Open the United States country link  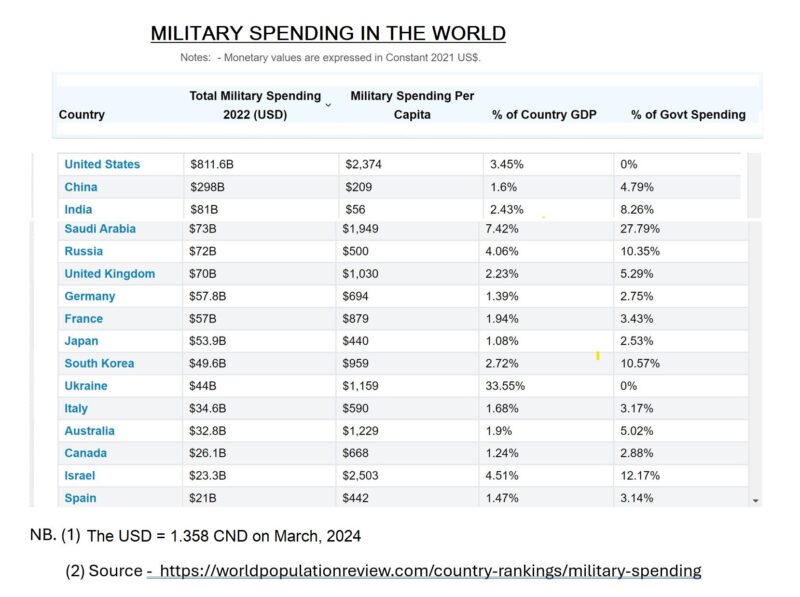(x=102, y=164)
